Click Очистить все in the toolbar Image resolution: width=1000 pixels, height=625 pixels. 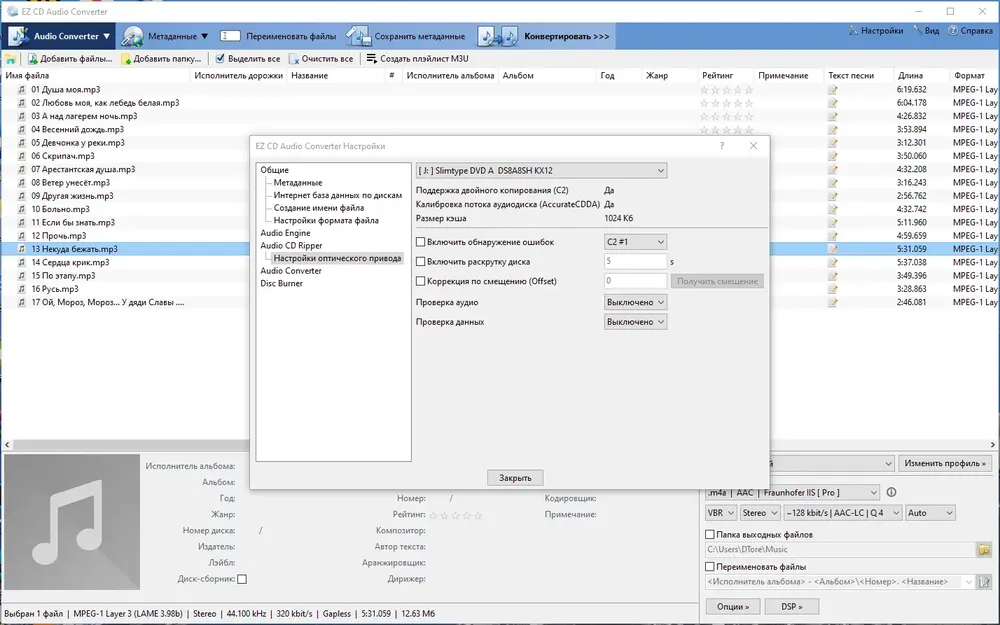click(321, 59)
